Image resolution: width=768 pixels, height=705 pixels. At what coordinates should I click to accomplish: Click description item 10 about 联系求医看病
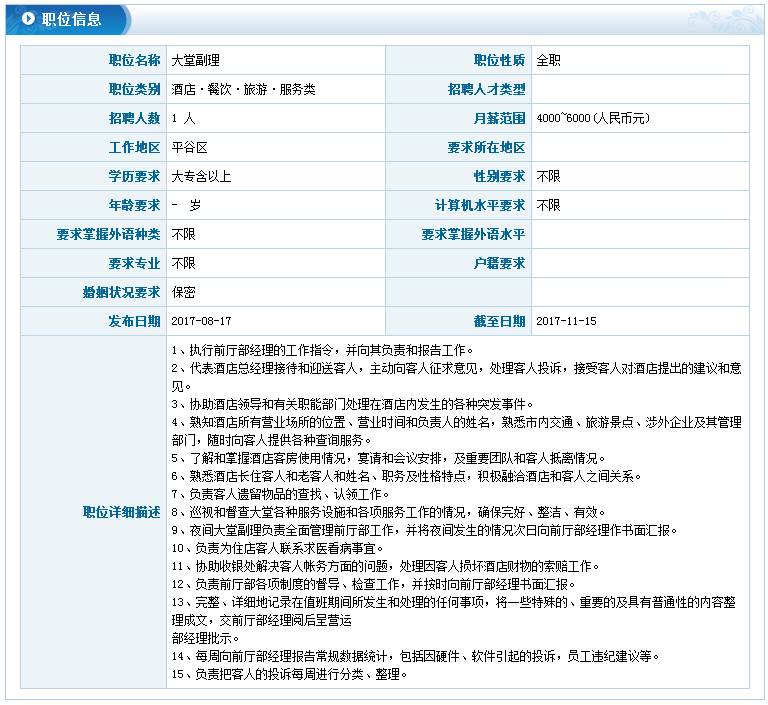[277, 548]
